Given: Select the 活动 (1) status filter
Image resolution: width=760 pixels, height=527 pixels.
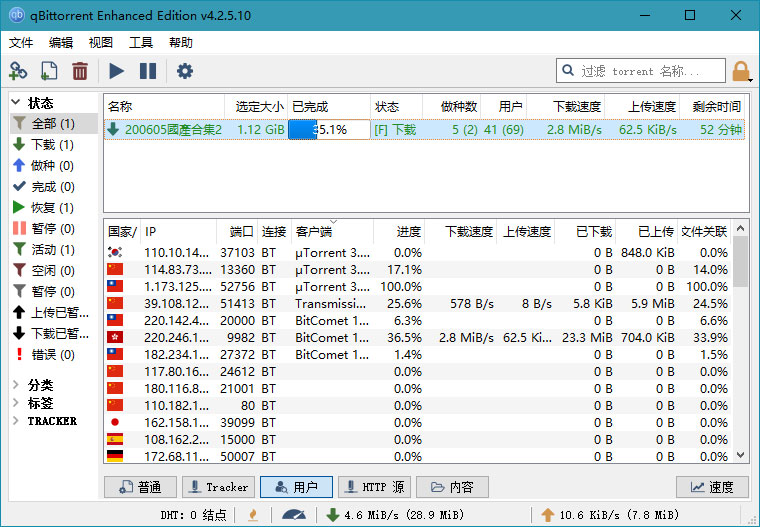Looking at the screenshot, I should click(x=53, y=250).
